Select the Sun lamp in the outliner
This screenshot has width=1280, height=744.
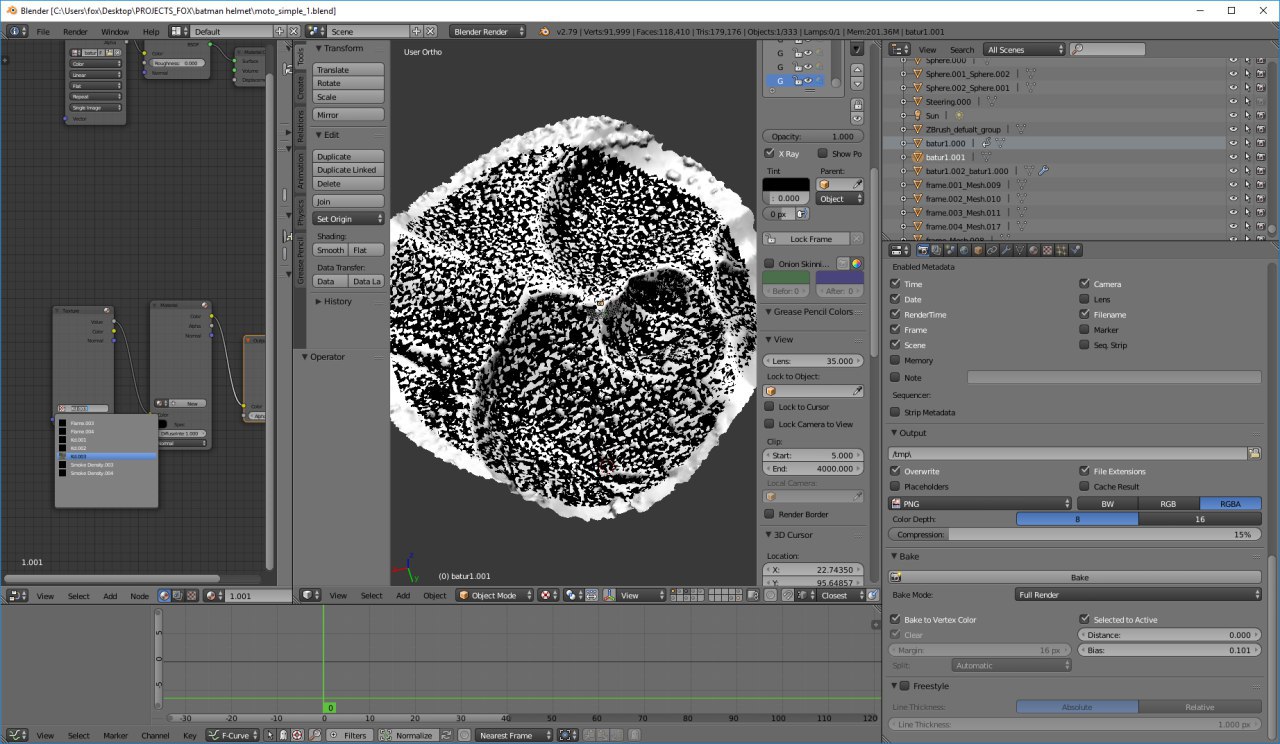[931, 115]
